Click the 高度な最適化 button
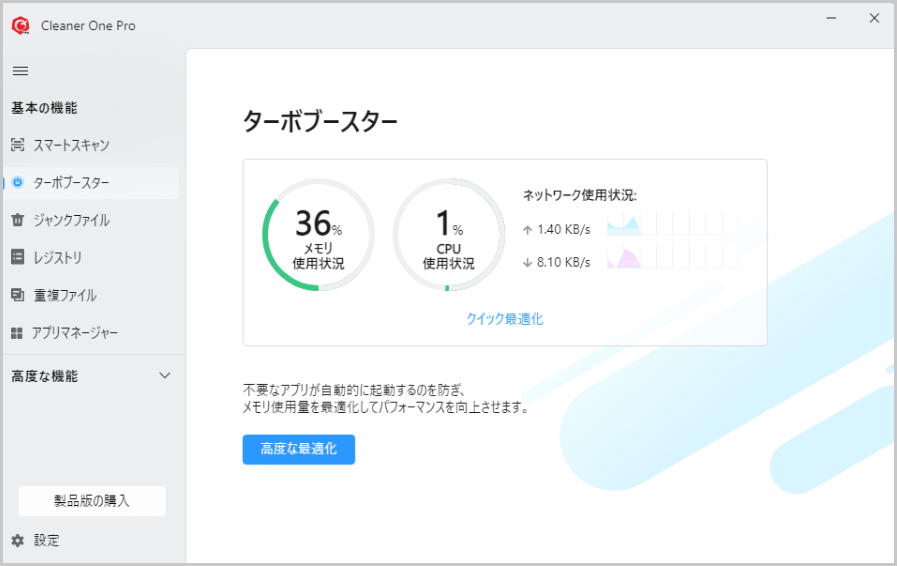Image resolution: width=897 pixels, height=566 pixels. coord(298,449)
